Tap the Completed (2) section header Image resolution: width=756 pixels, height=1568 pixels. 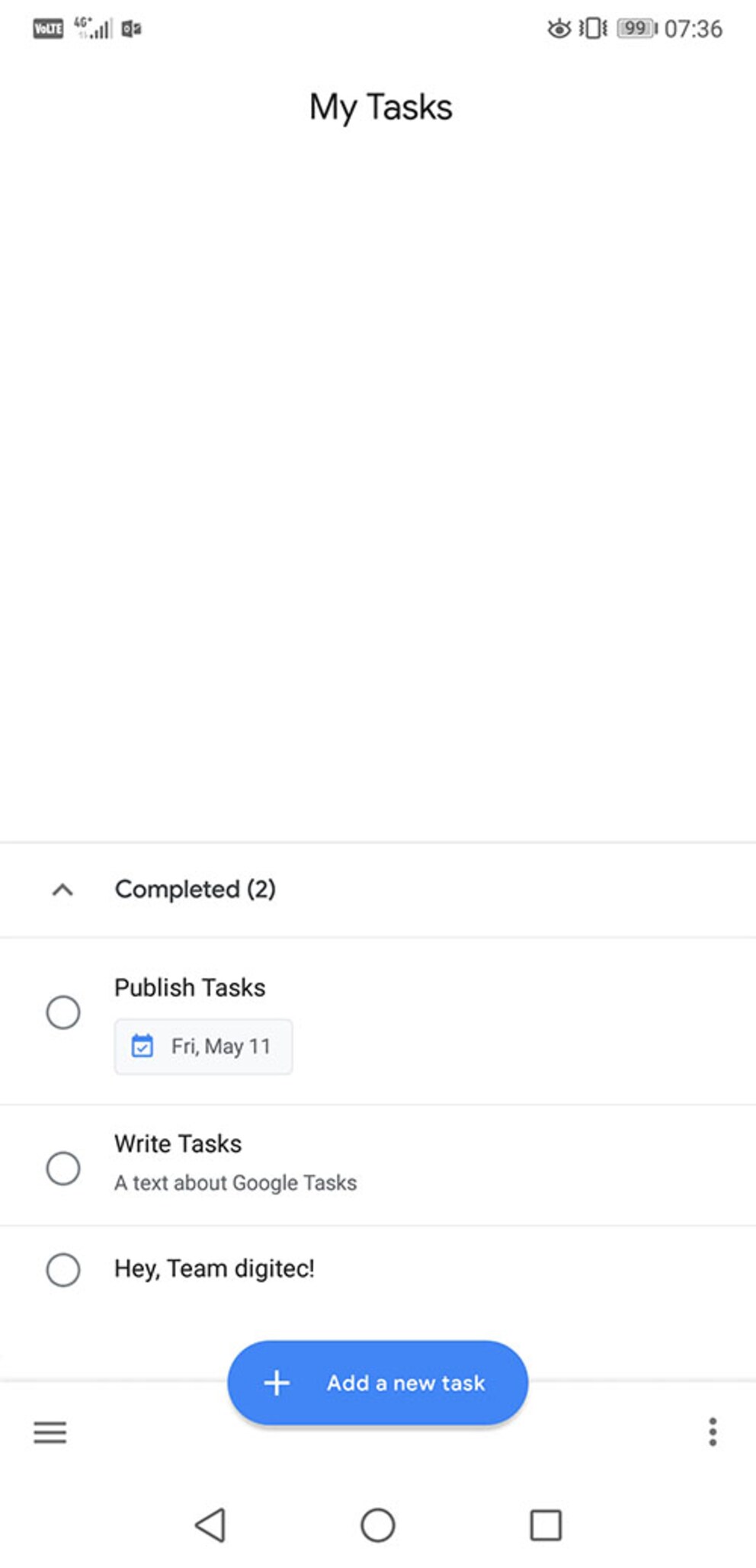pyautogui.click(x=378, y=890)
